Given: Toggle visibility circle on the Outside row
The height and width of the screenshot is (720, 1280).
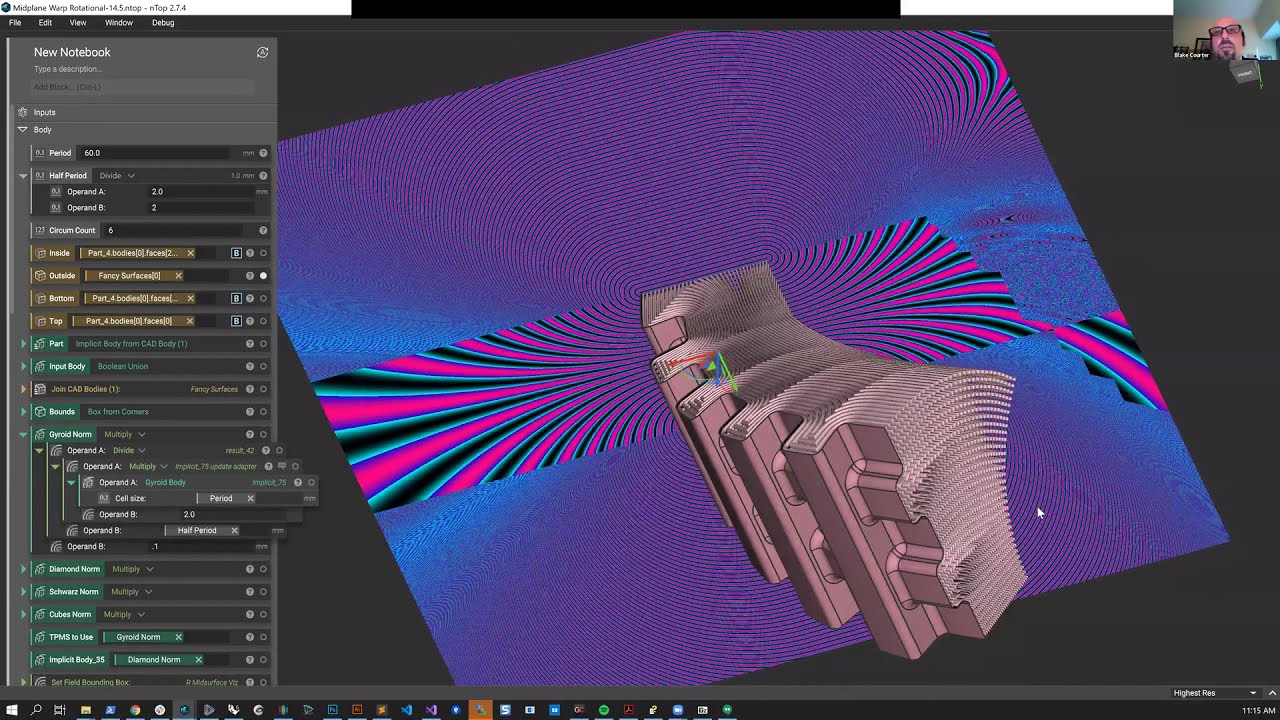Looking at the screenshot, I should tap(263, 276).
